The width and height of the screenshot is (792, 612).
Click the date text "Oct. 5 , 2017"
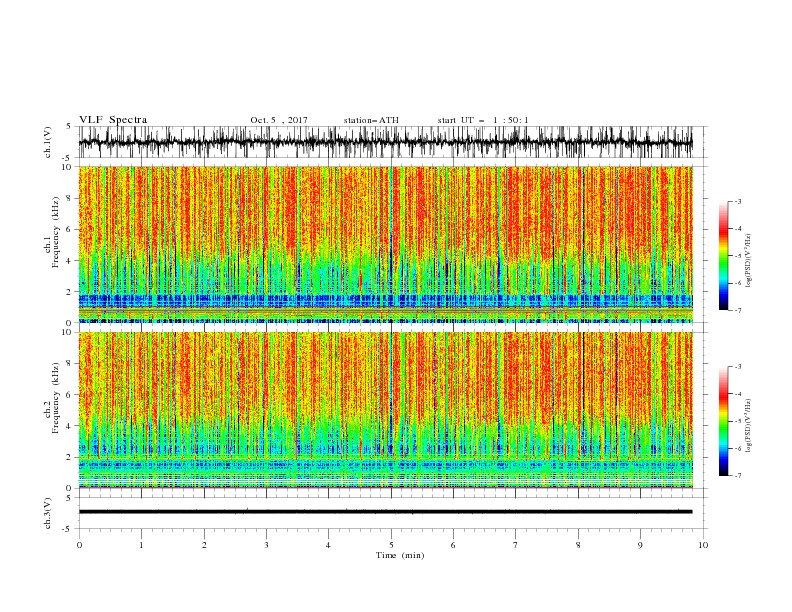[279, 120]
